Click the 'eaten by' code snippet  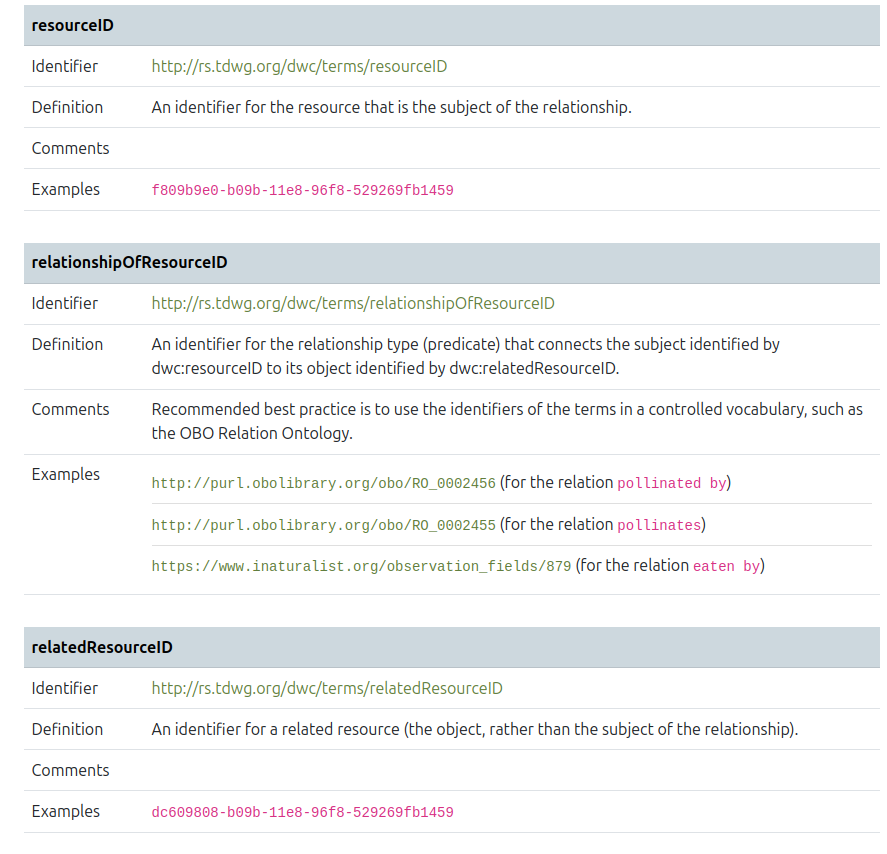point(726,567)
